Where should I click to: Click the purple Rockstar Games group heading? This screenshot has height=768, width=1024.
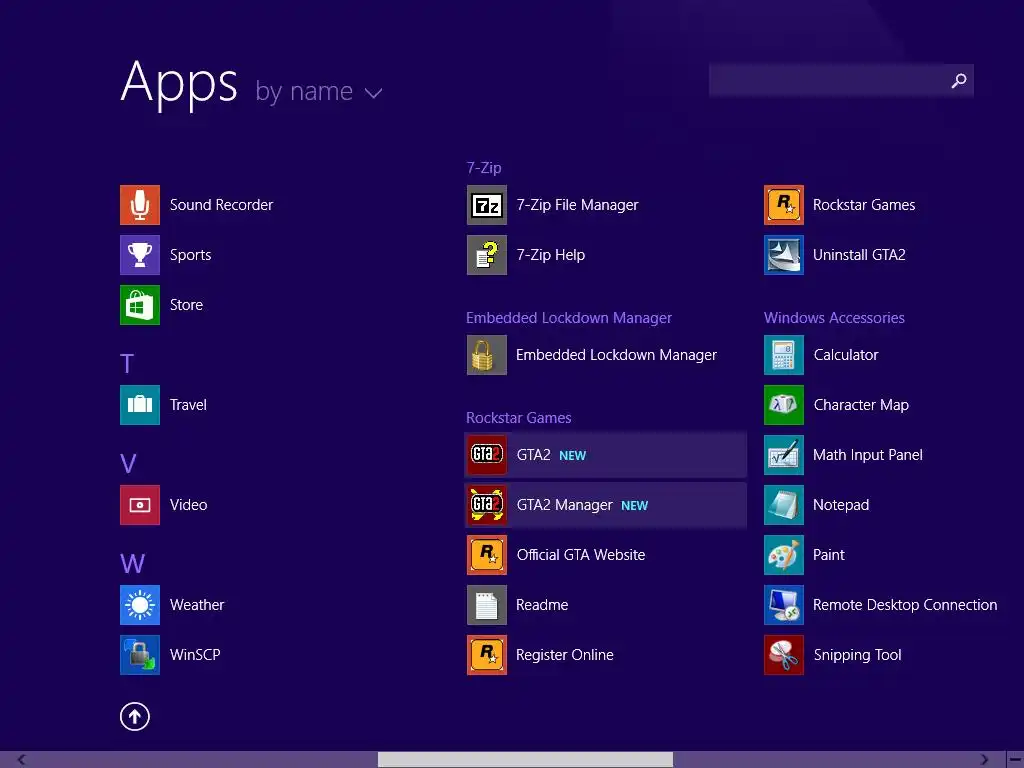click(519, 418)
